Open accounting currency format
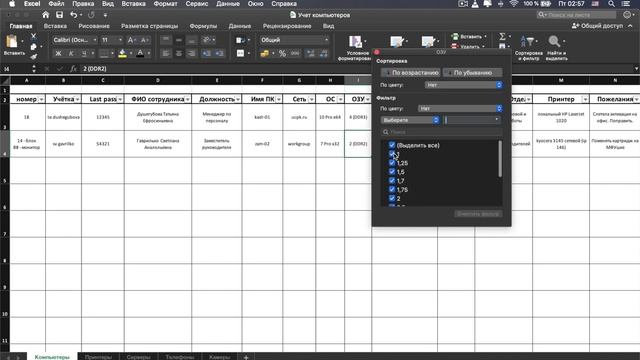The image size is (640, 360). pos(264,53)
